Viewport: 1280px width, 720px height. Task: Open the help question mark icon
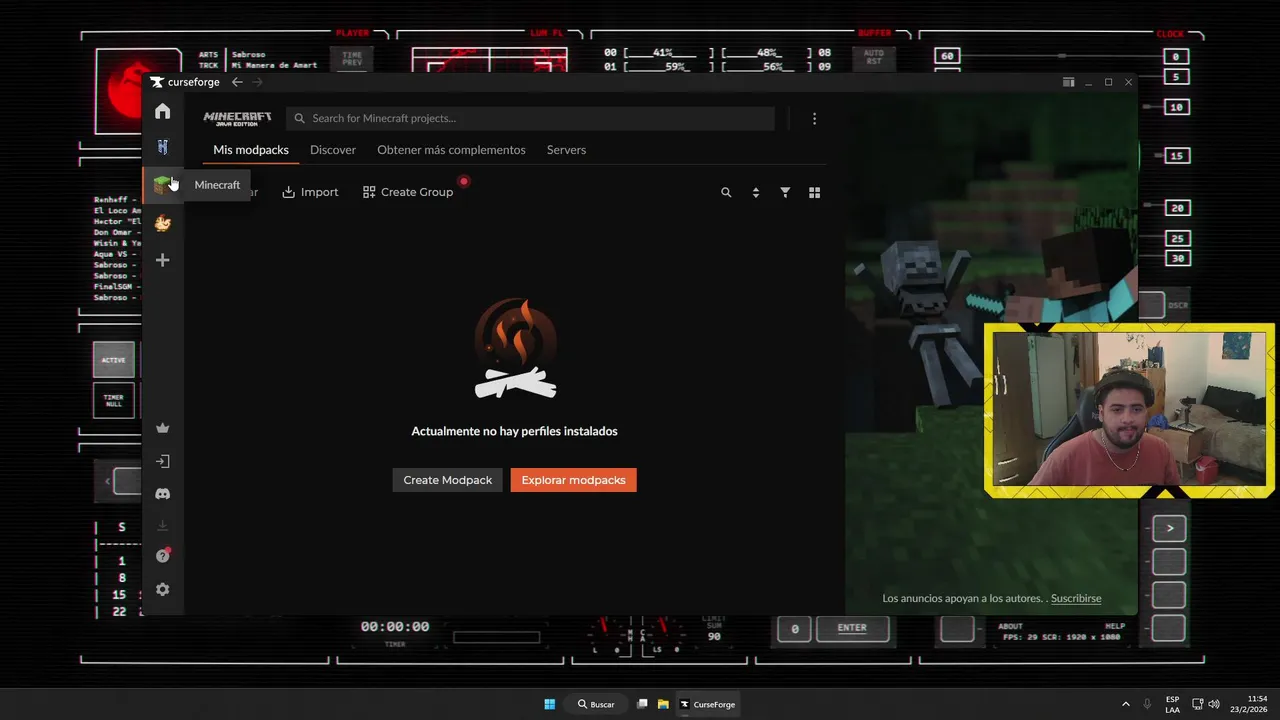coord(162,556)
